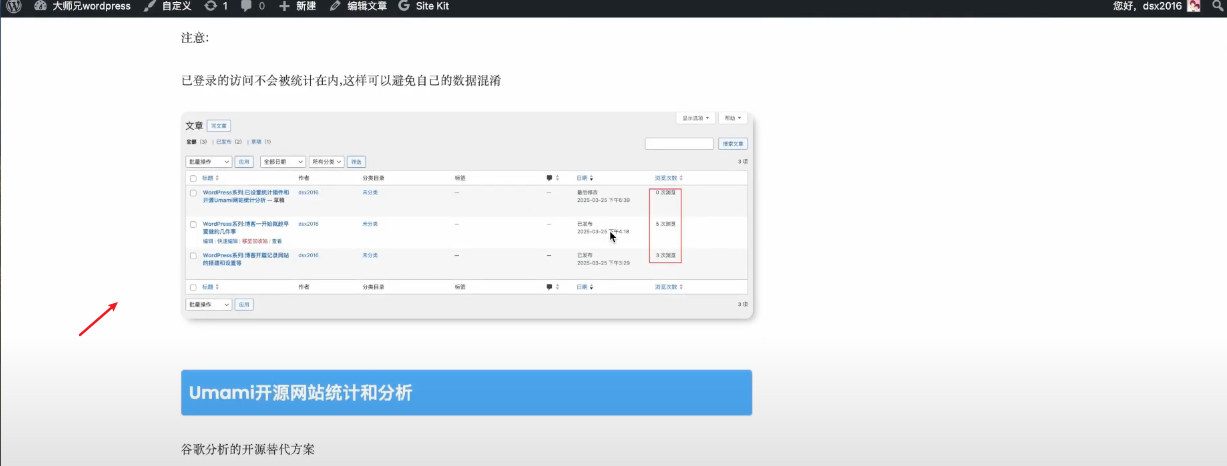This screenshot has height=466, width=1227.
Task: Select the checkbox in the table footer row
Action: click(193, 287)
